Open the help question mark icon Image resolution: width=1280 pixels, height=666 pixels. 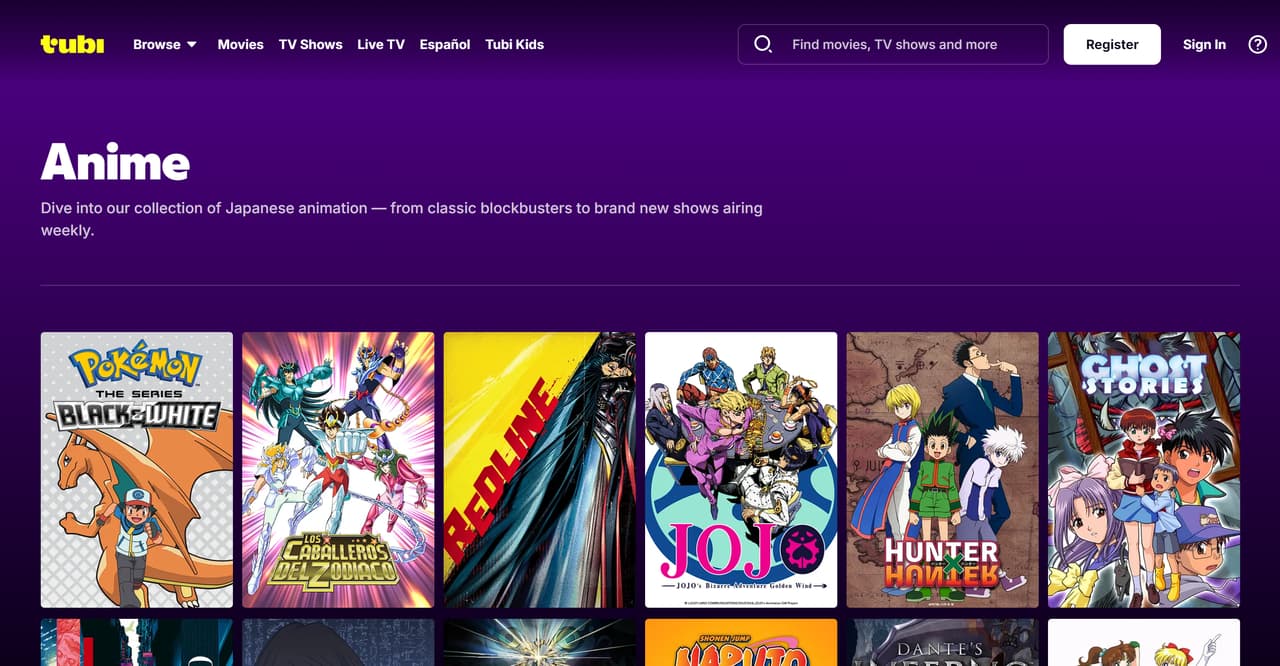(1258, 44)
